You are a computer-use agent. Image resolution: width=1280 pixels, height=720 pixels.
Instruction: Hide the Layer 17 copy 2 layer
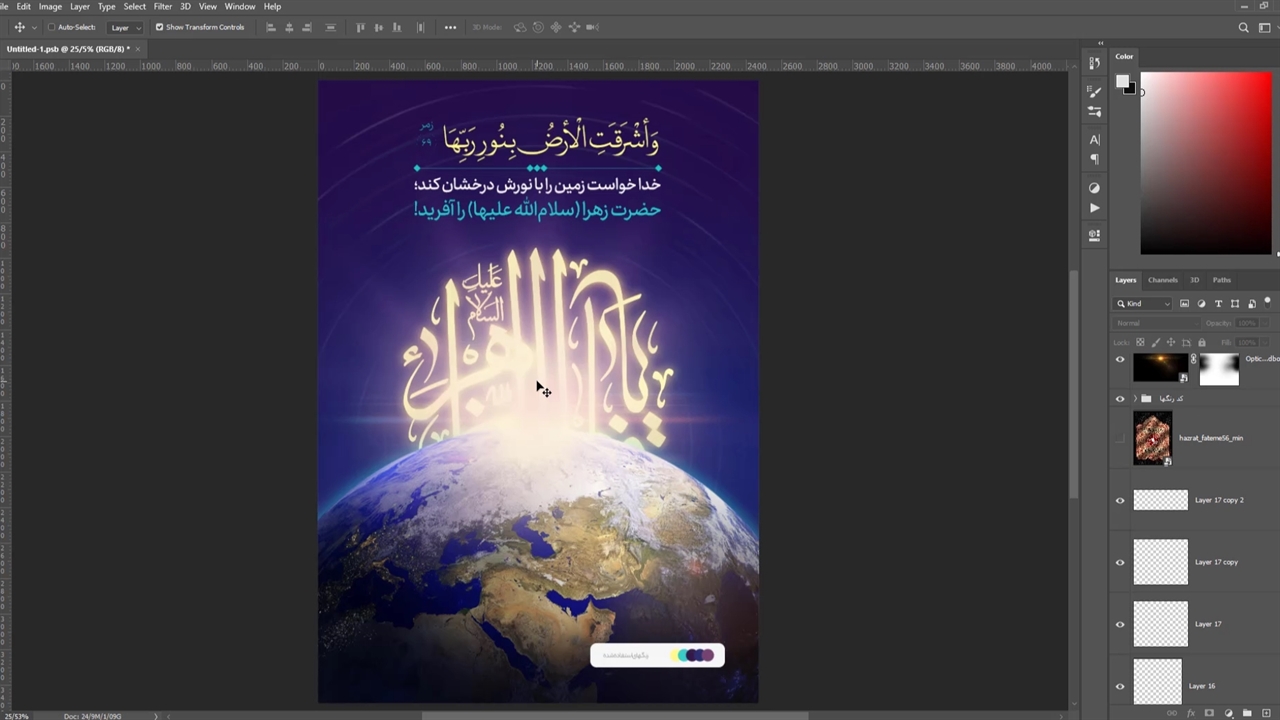coord(1120,500)
